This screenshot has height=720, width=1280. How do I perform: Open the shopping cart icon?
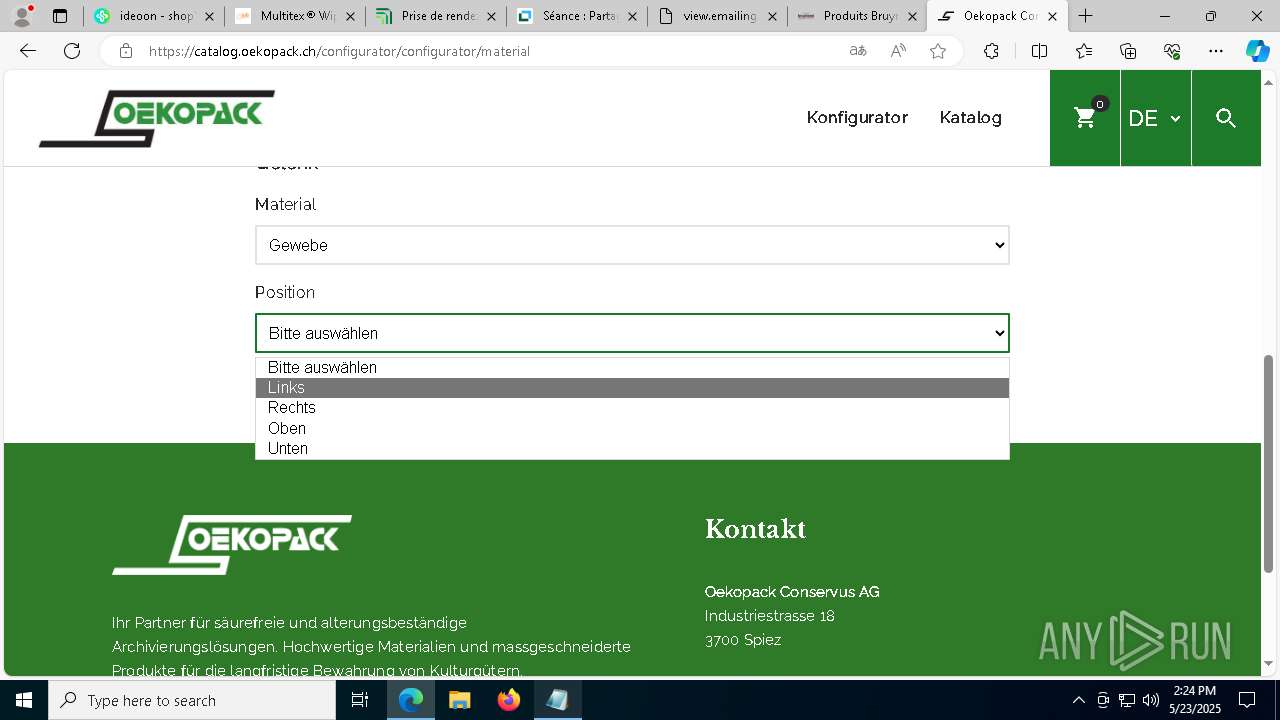tap(1085, 118)
